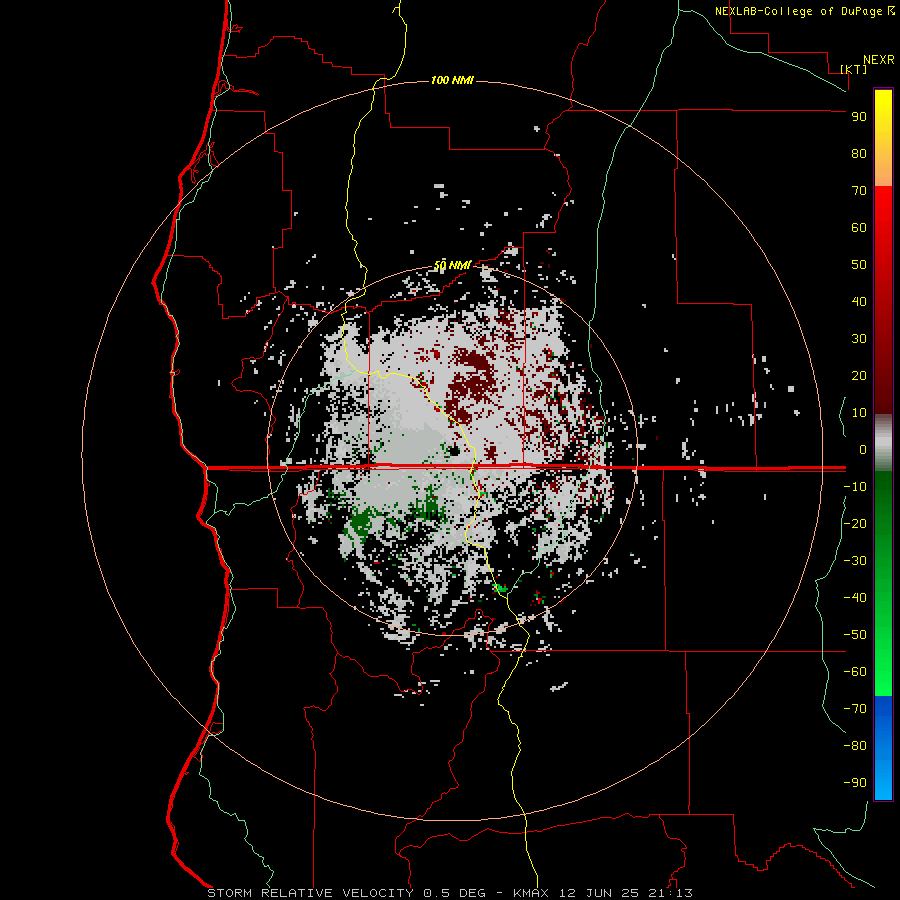
Task: Click the 50 NMI range ring label
Action: tap(452, 265)
